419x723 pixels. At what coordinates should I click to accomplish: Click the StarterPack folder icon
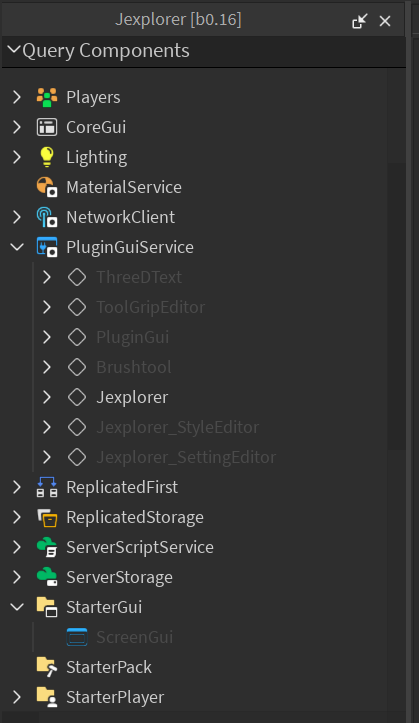(47, 667)
